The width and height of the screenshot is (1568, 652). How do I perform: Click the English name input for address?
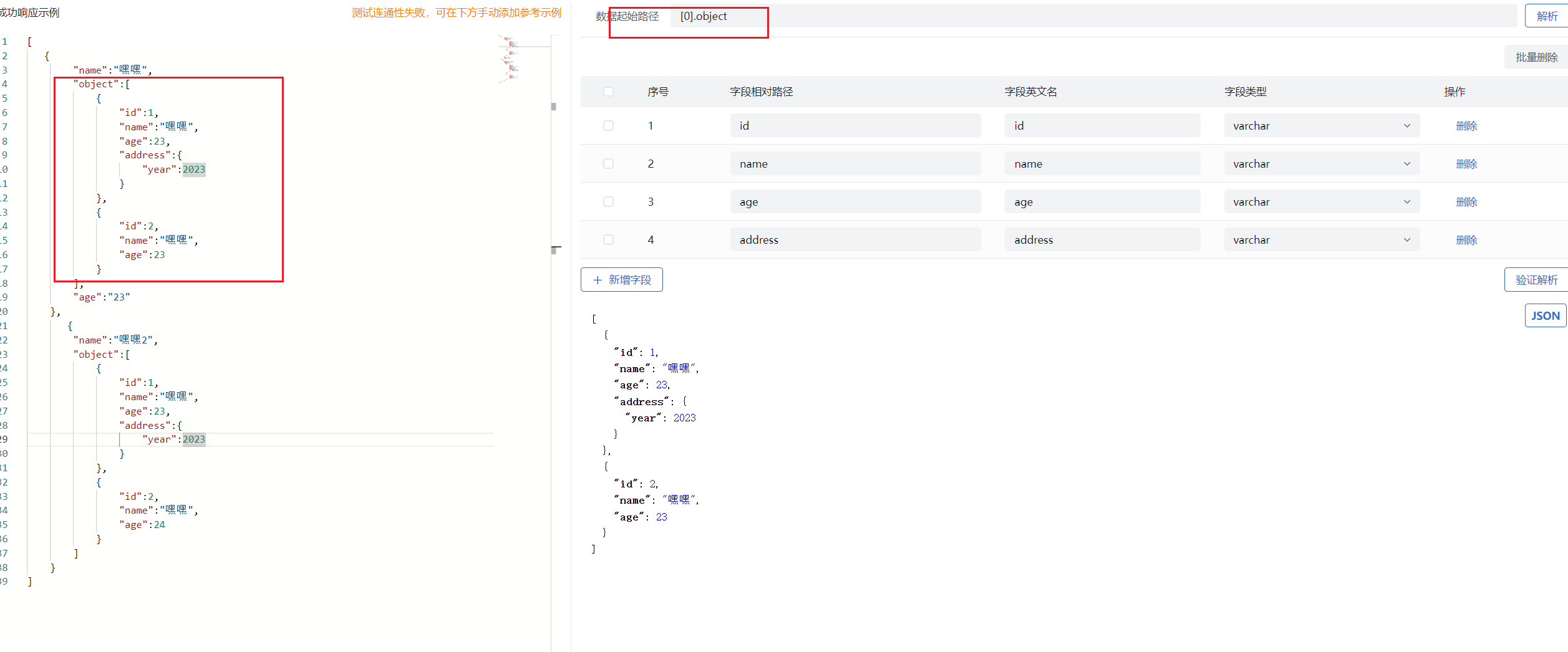pyautogui.click(x=1102, y=239)
